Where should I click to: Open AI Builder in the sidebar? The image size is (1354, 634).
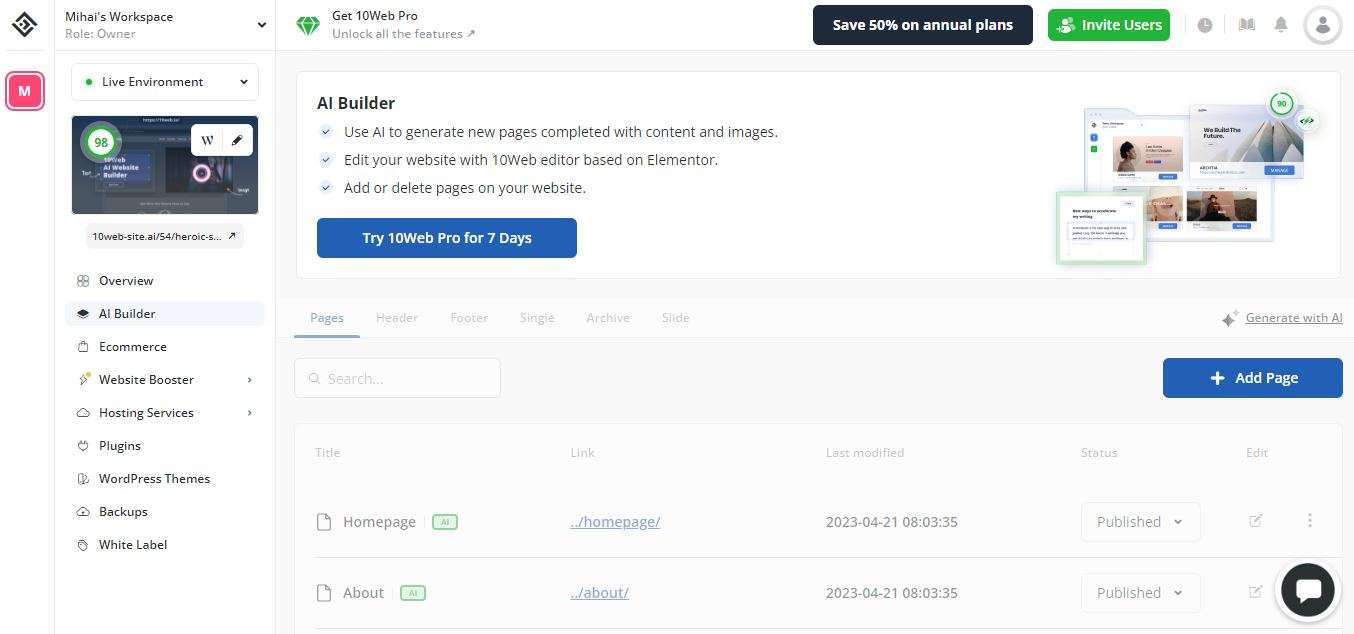tap(165, 314)
